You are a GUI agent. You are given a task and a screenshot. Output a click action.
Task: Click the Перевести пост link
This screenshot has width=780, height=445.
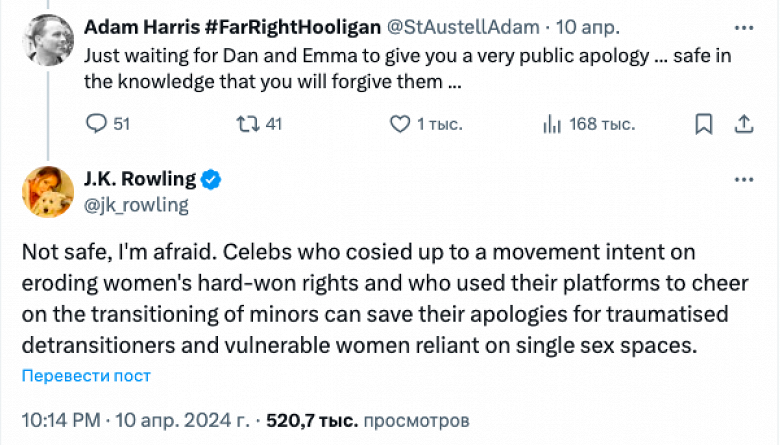point(85,376)
